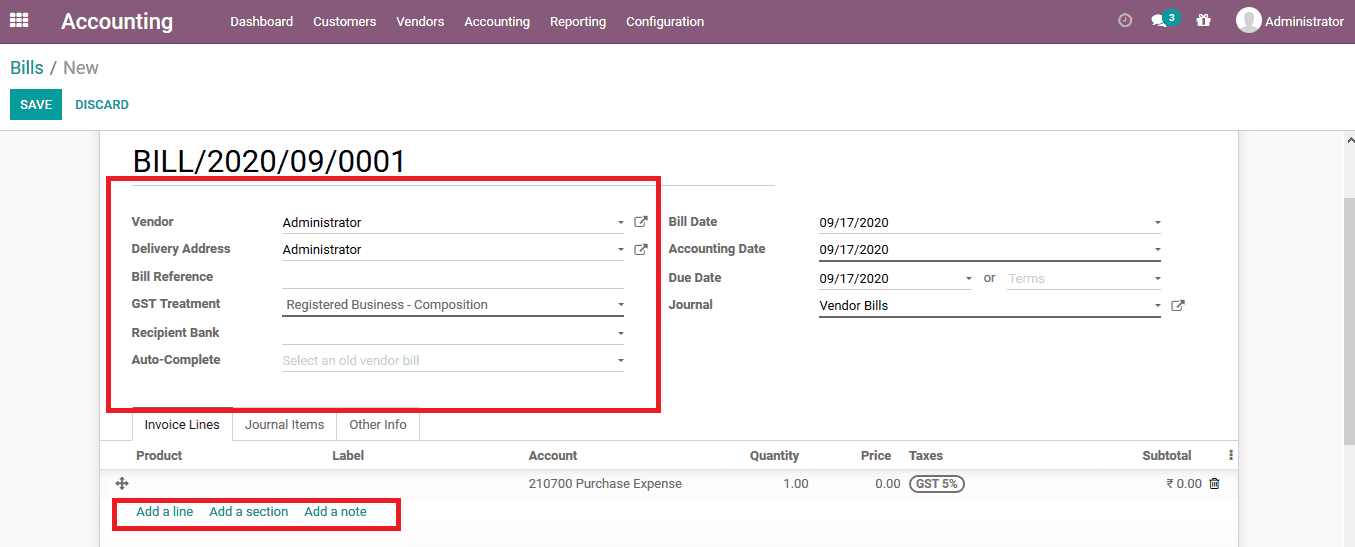Open the Dashboard menu

(262, 21)
